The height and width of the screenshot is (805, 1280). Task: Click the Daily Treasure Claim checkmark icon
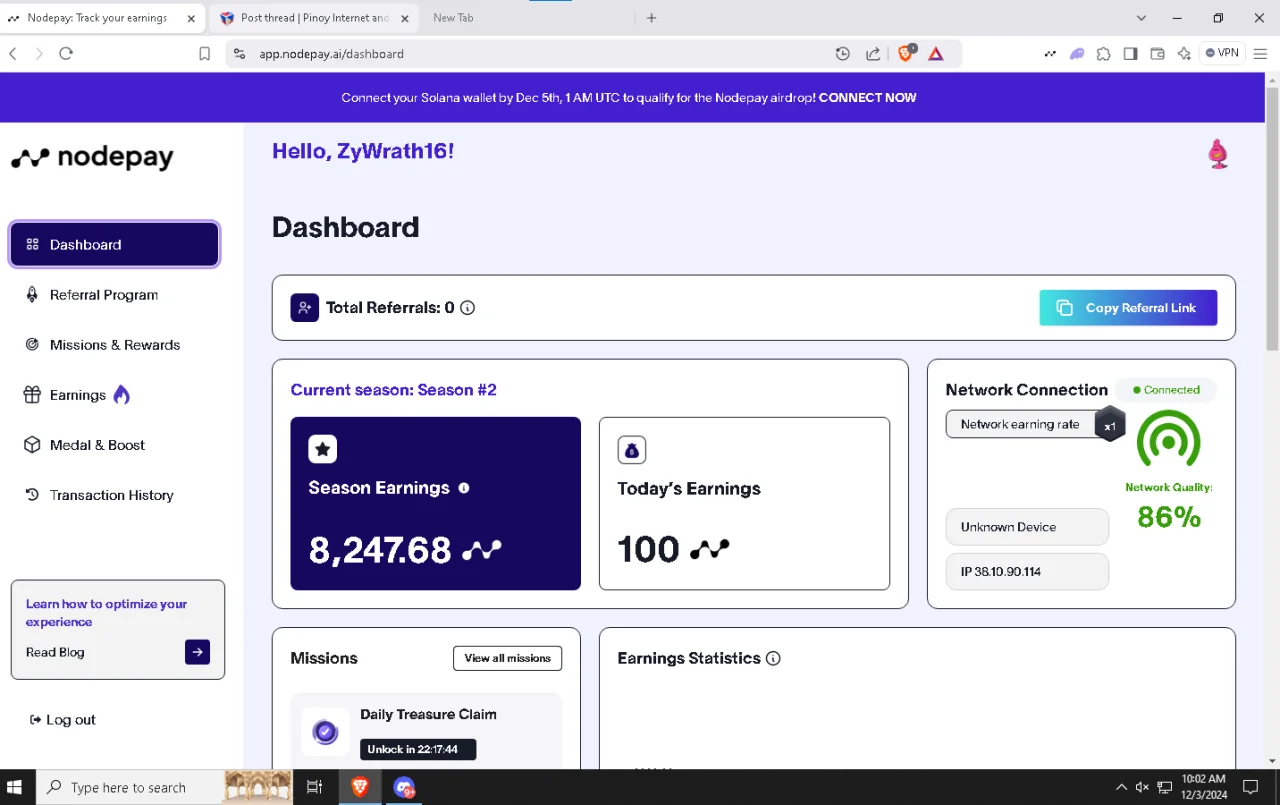(325, 732)
